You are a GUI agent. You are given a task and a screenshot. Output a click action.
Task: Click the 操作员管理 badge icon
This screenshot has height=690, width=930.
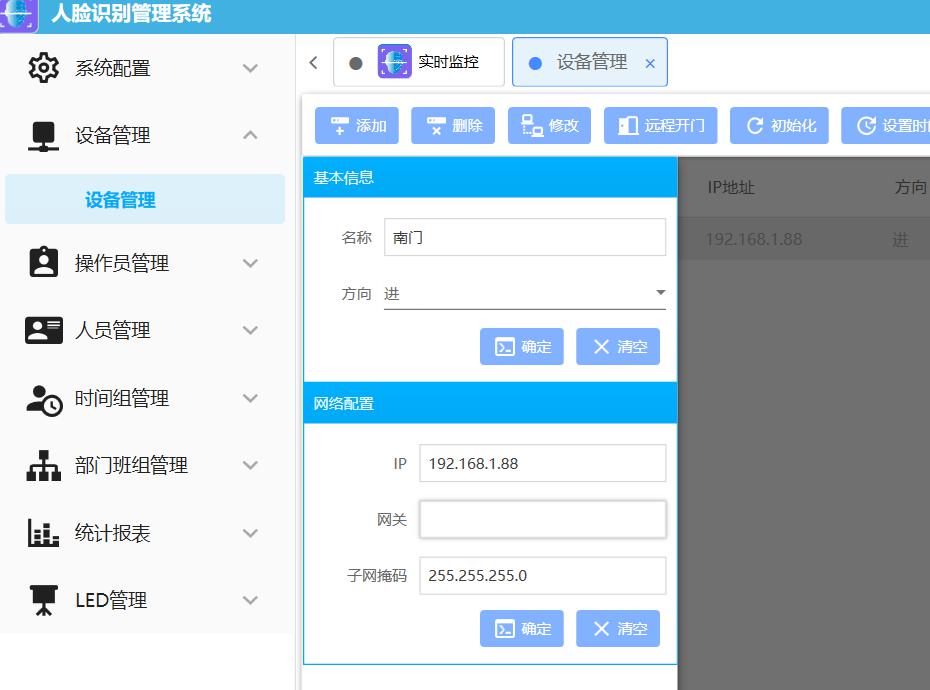click(x=43, y=263)
